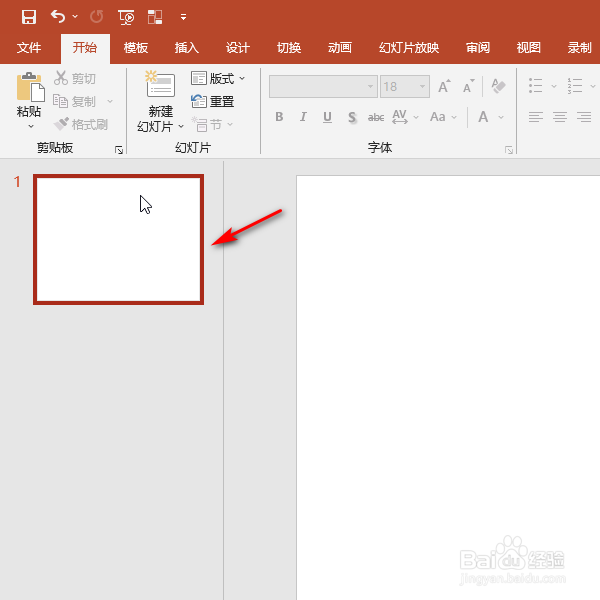600x600 pixels.
Task: Click the Undo arrow icon
Action: click(58, 16)
